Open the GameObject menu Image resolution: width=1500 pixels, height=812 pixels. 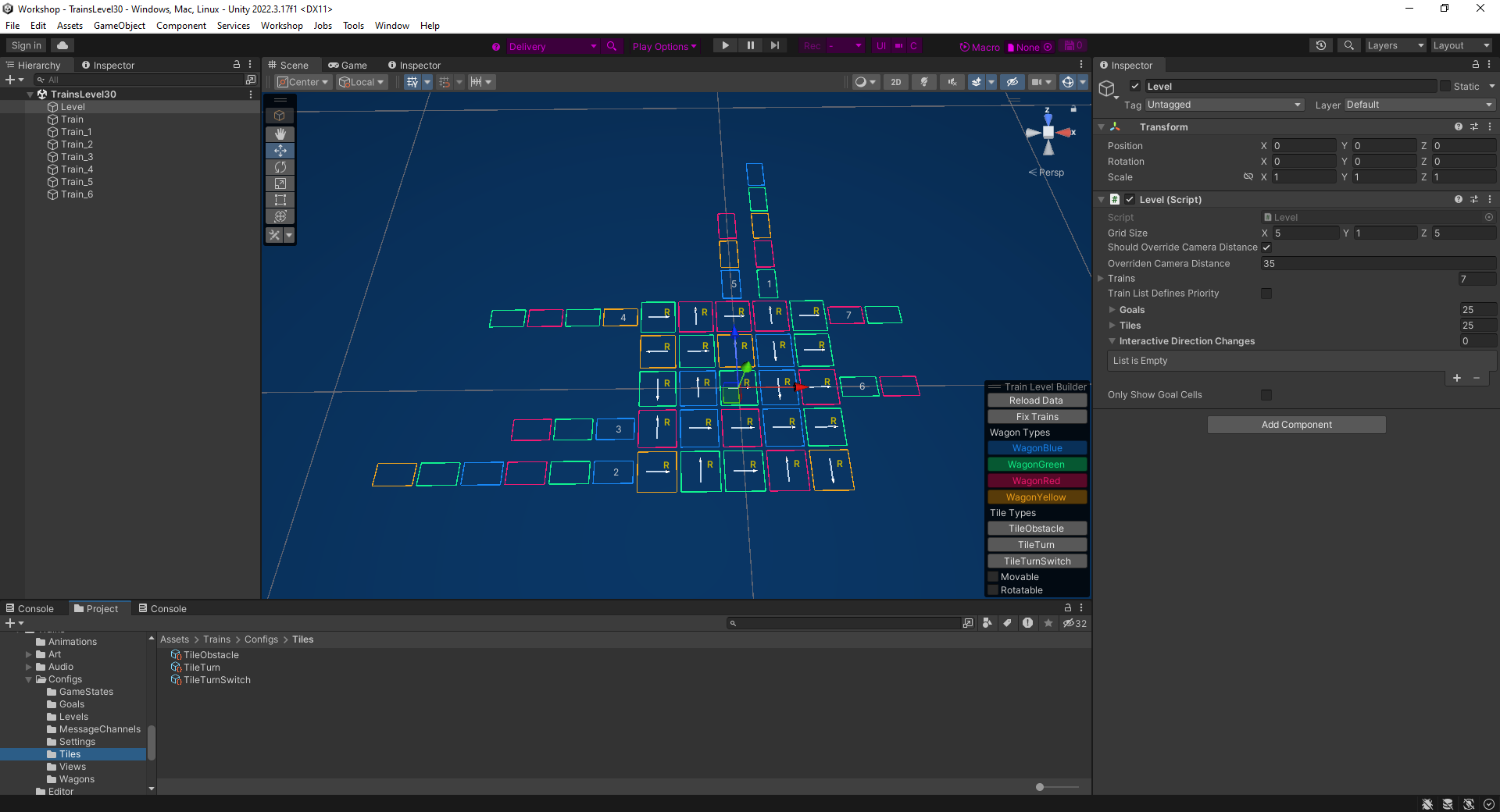click(x=120, y=26)
